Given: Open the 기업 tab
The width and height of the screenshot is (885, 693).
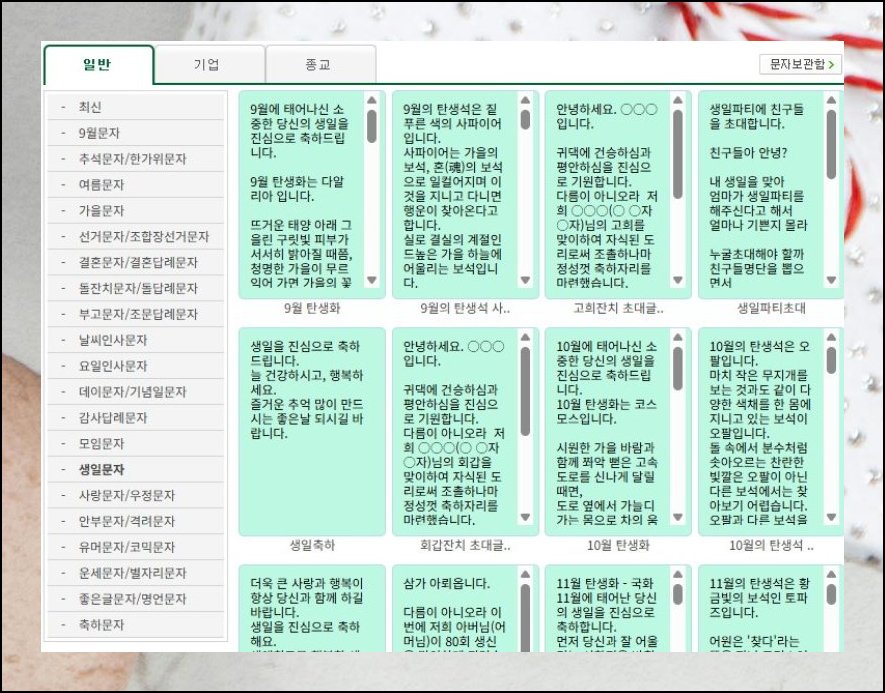Looking at the screenshot, I should pyautogui.click(x=209, y=64).
